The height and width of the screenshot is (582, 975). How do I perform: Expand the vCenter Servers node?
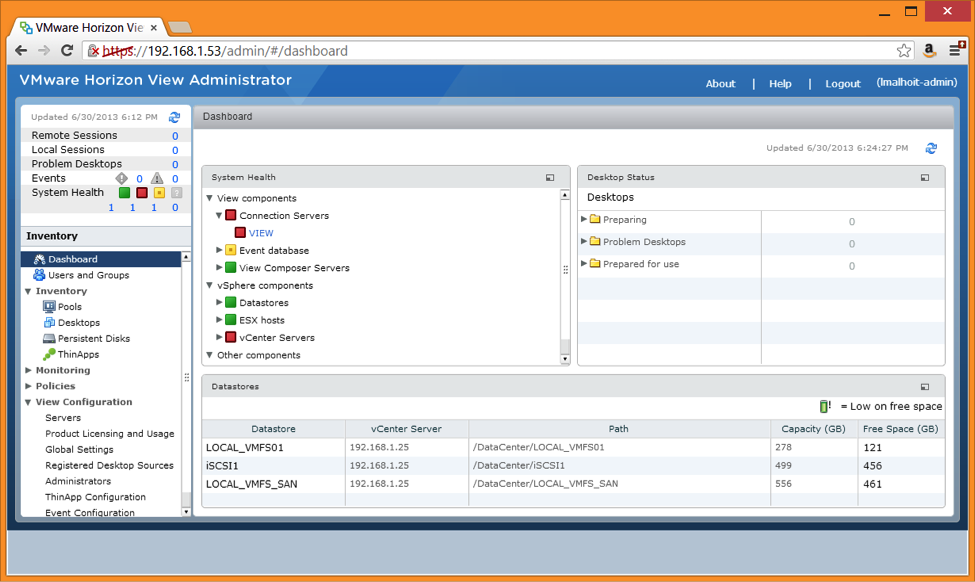[219, 337]
